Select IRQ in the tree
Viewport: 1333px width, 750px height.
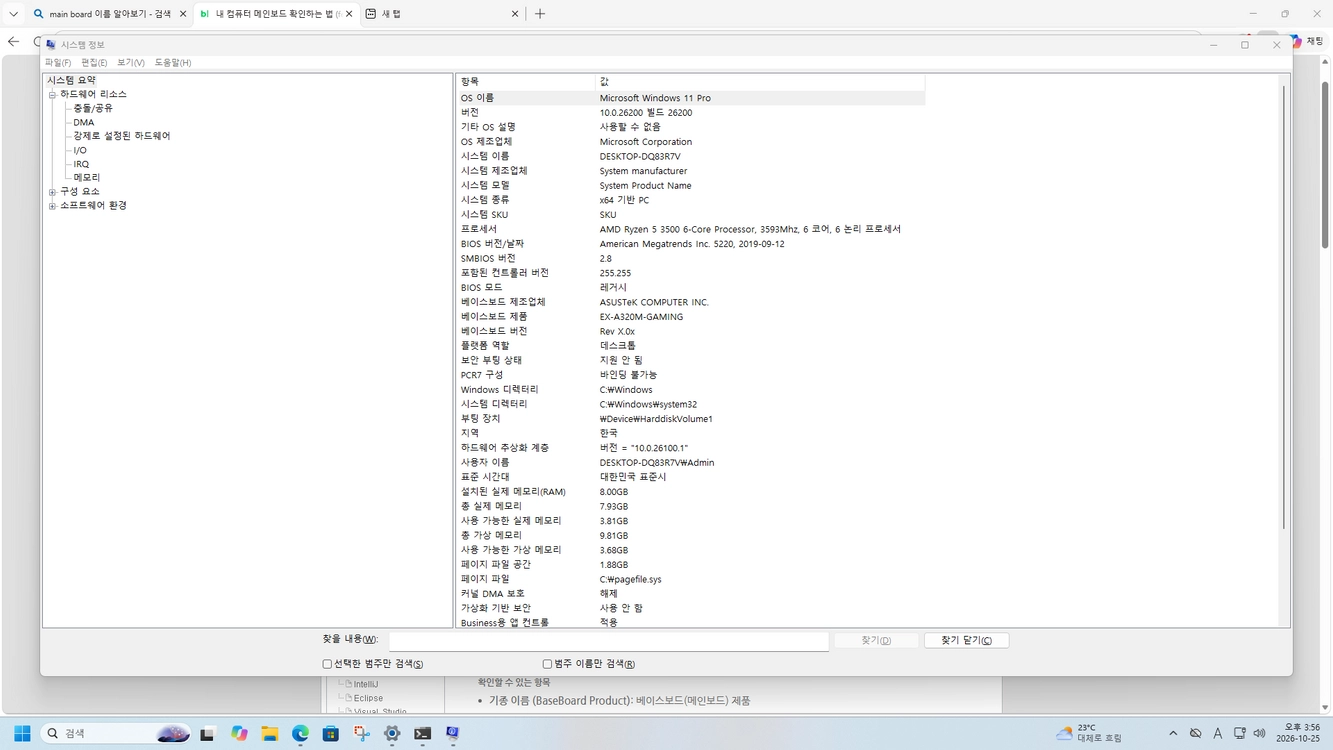tap(81, 164)
